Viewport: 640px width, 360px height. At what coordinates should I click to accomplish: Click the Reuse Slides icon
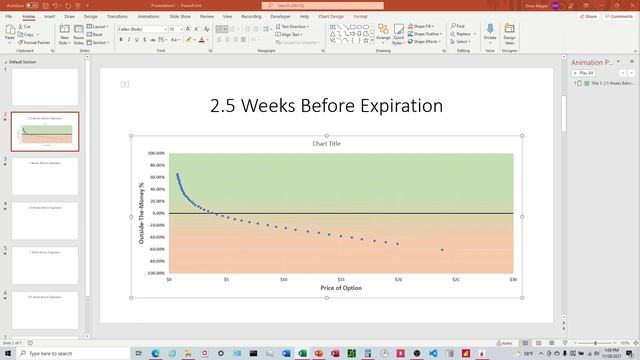click(78, 29)
